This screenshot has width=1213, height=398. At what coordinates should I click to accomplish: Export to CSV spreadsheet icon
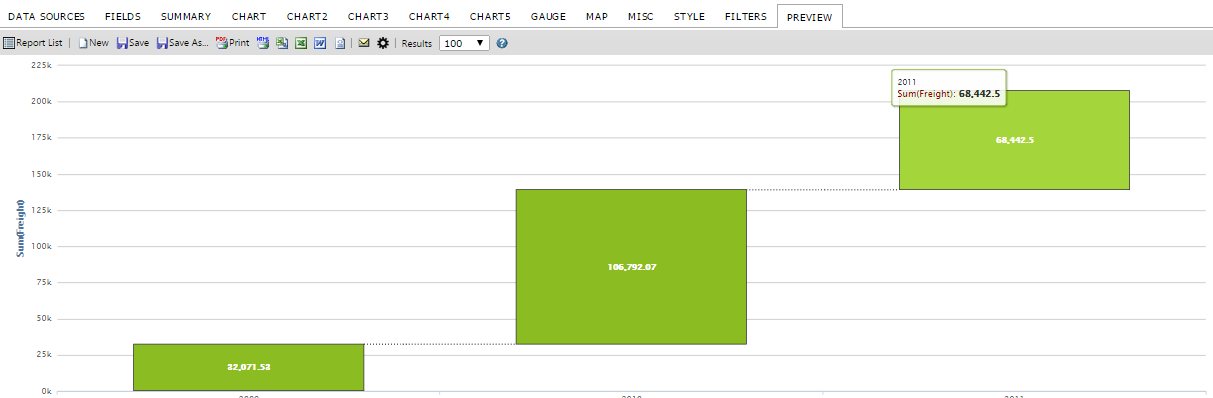(282, 44)
